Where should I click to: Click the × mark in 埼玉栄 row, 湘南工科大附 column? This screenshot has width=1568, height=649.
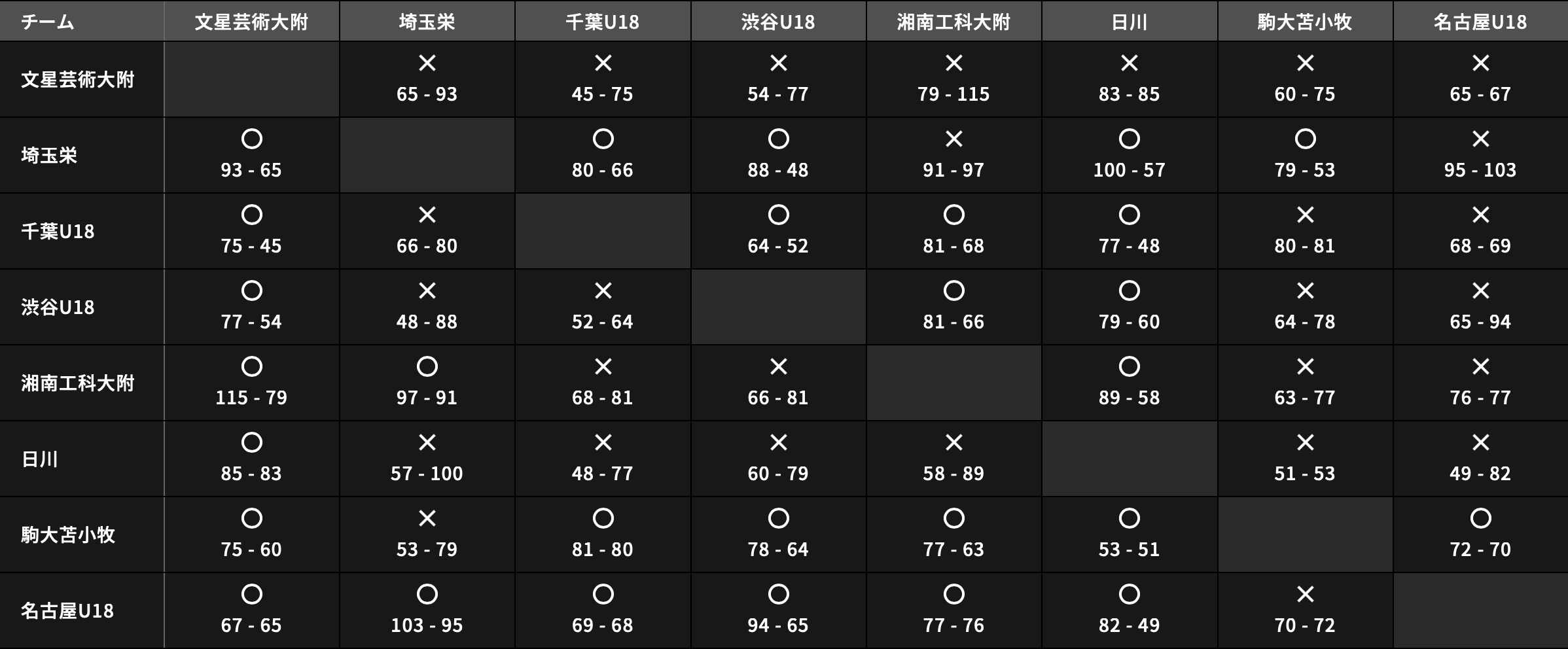pyautogui.click(x=954, y=139)
